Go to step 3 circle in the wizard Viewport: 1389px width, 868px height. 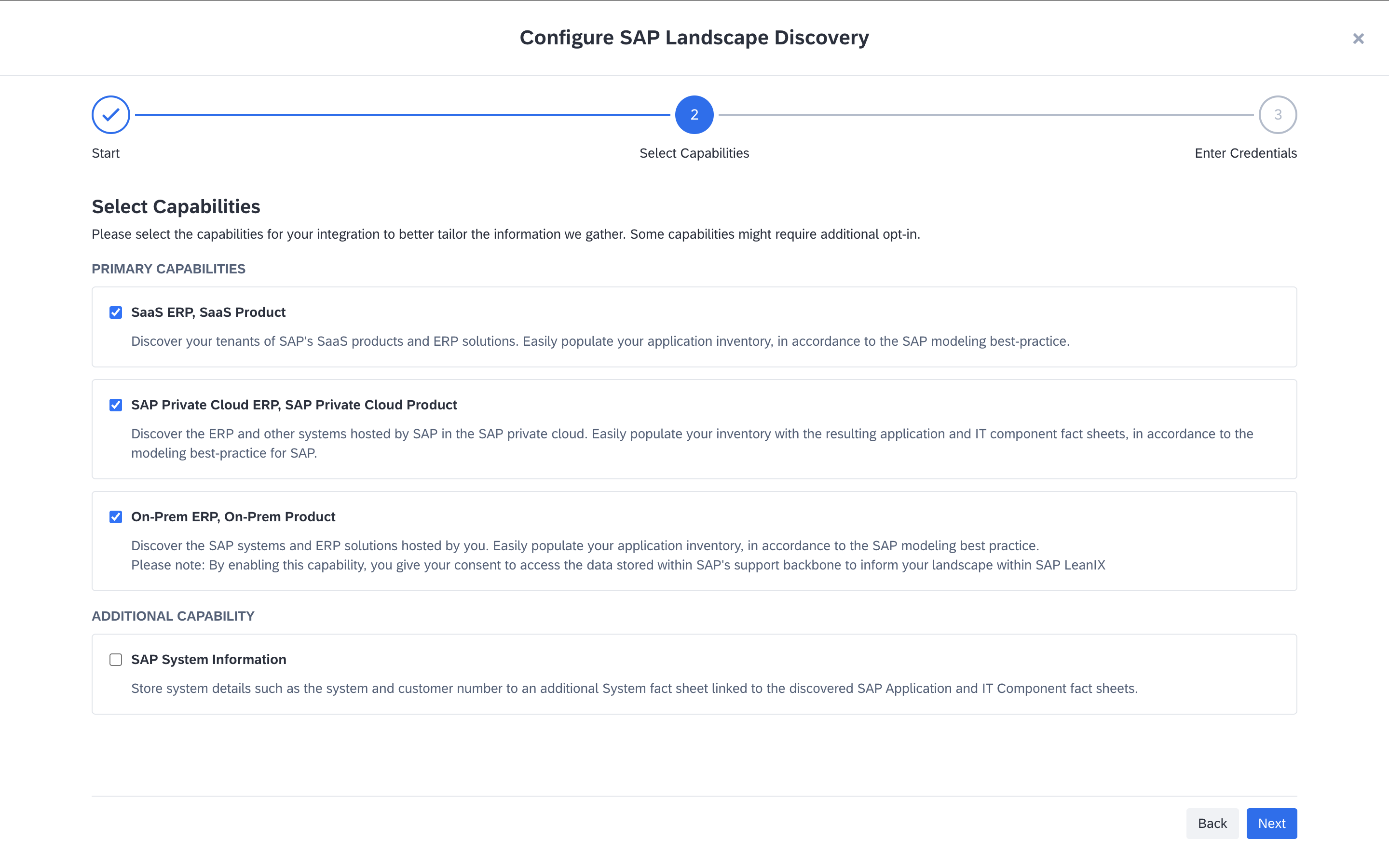point(1278,115)
